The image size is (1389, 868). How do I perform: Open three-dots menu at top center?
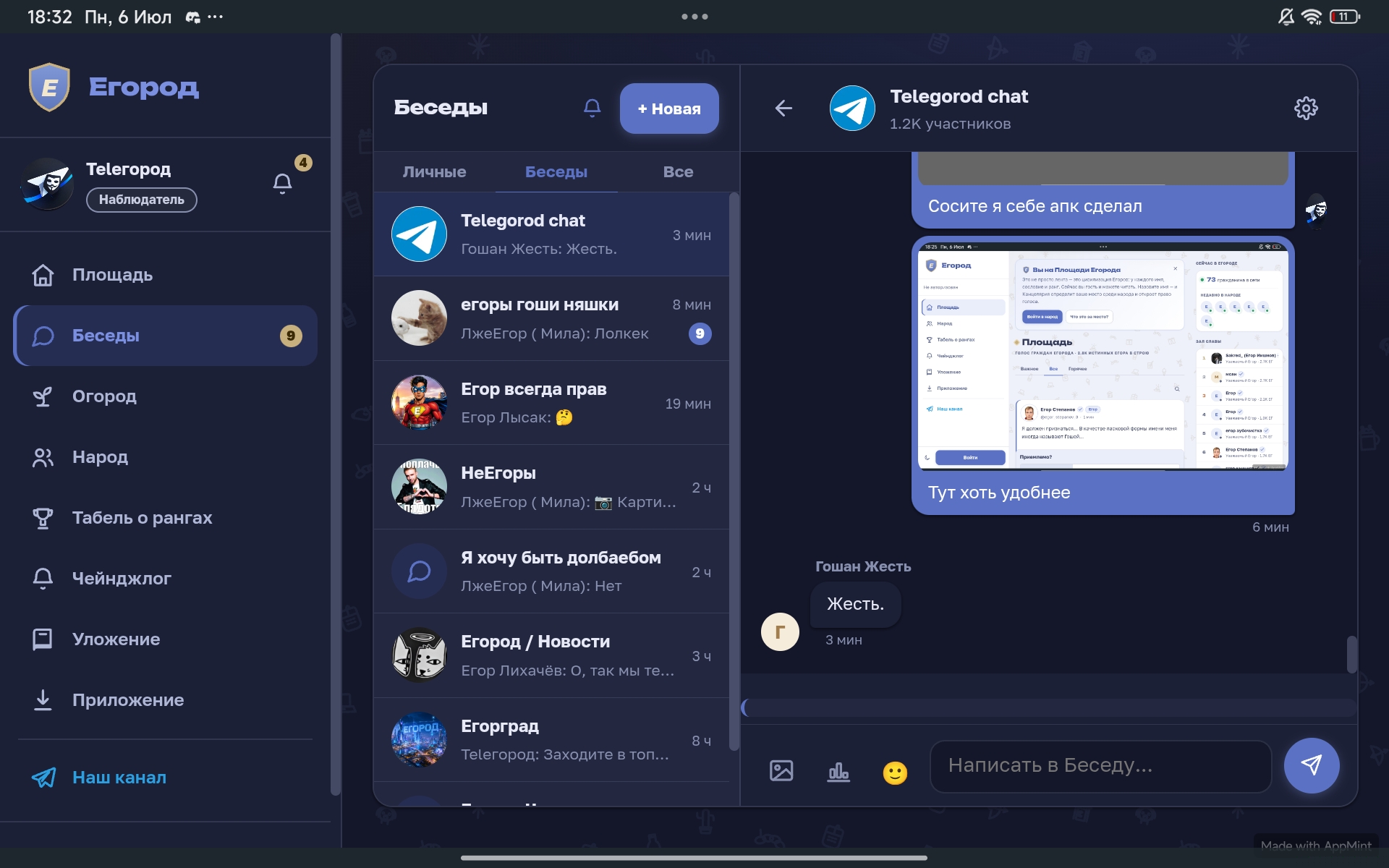pos(694,17)
